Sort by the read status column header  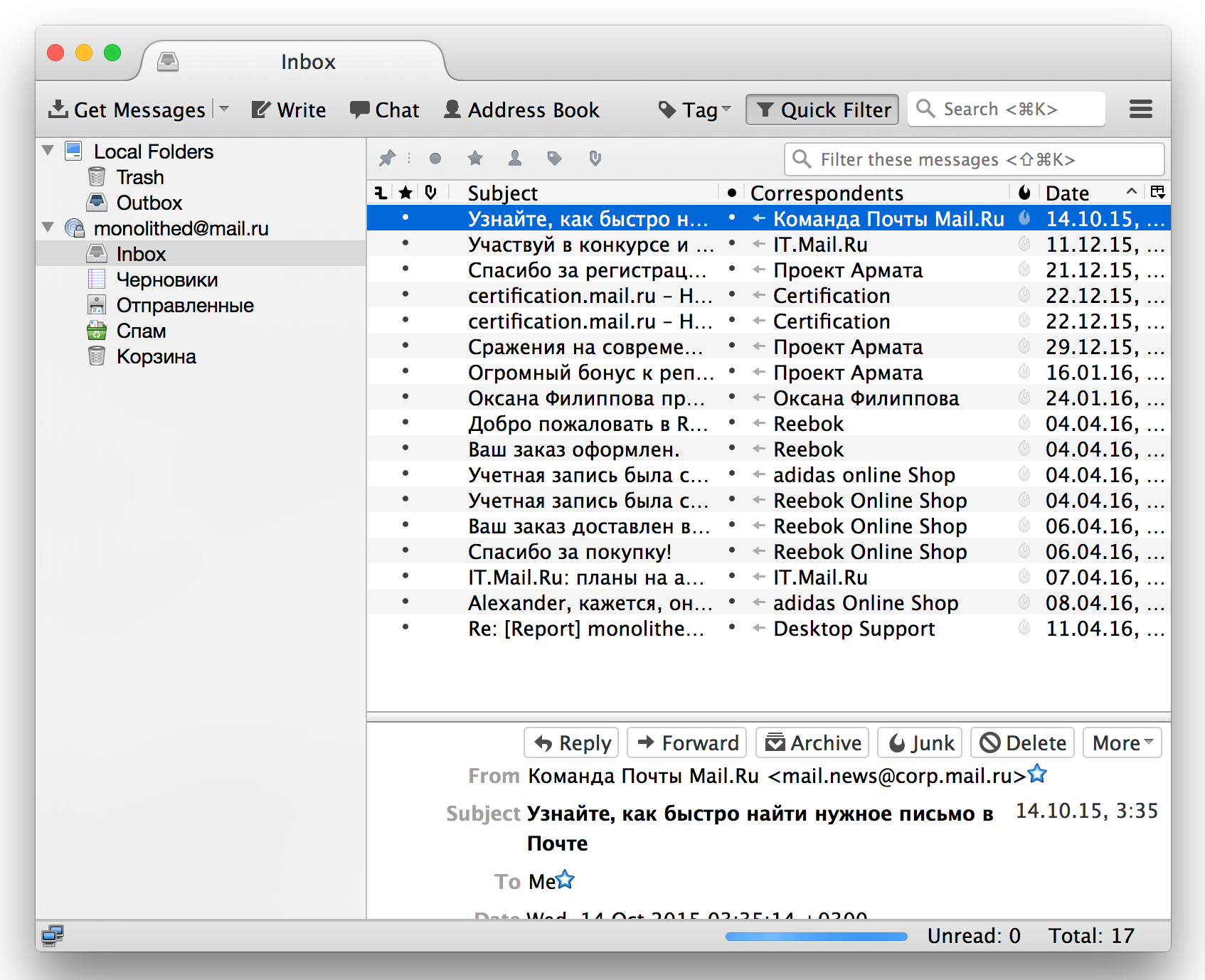(x=731, y=193)
